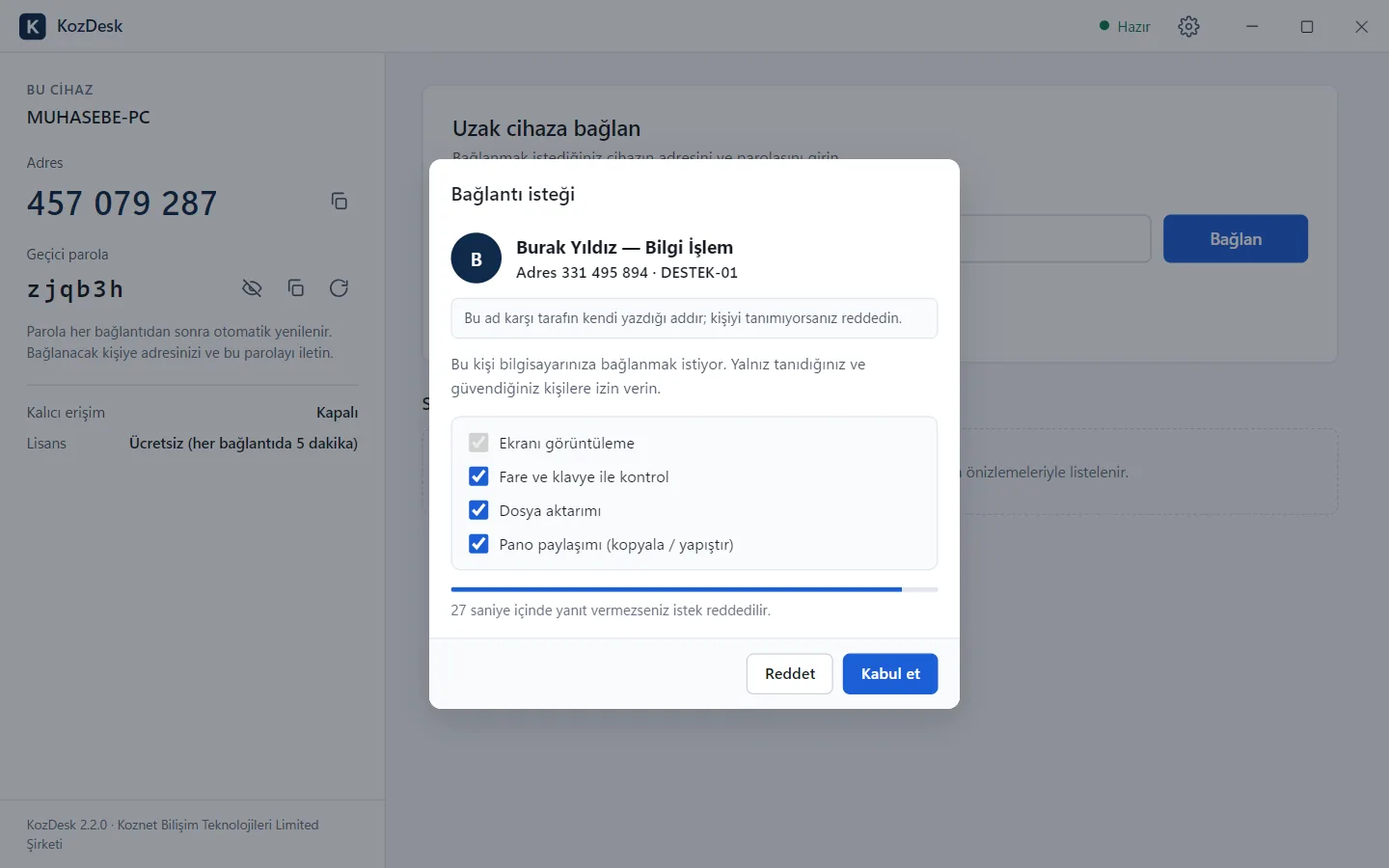Click the warning note about the self-entered name

point(694,318)
